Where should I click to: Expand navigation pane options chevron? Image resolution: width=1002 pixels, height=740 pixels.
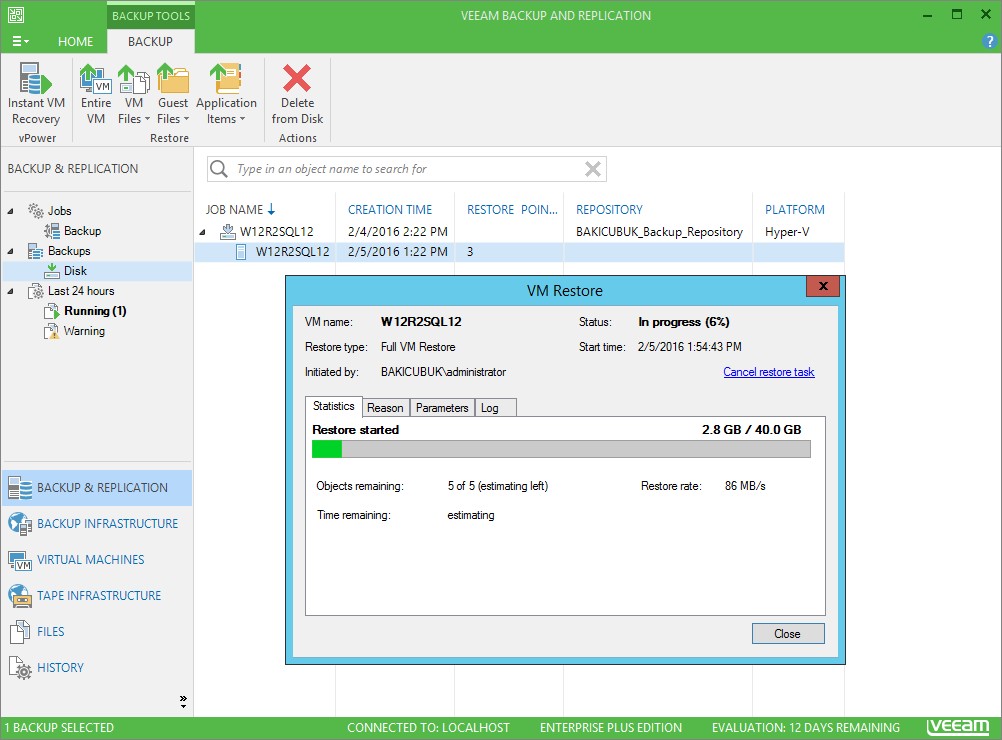point(183,702)
